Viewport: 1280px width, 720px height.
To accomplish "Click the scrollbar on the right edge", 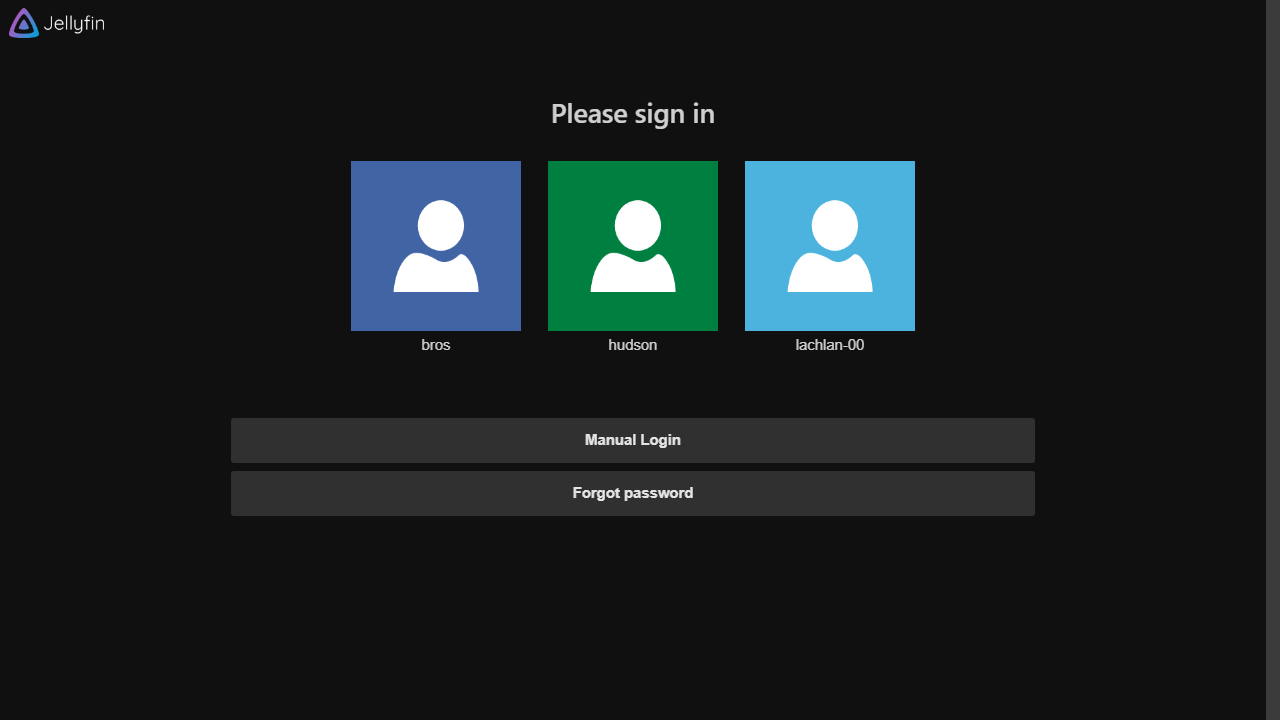I will click(x=1273, y=360).
